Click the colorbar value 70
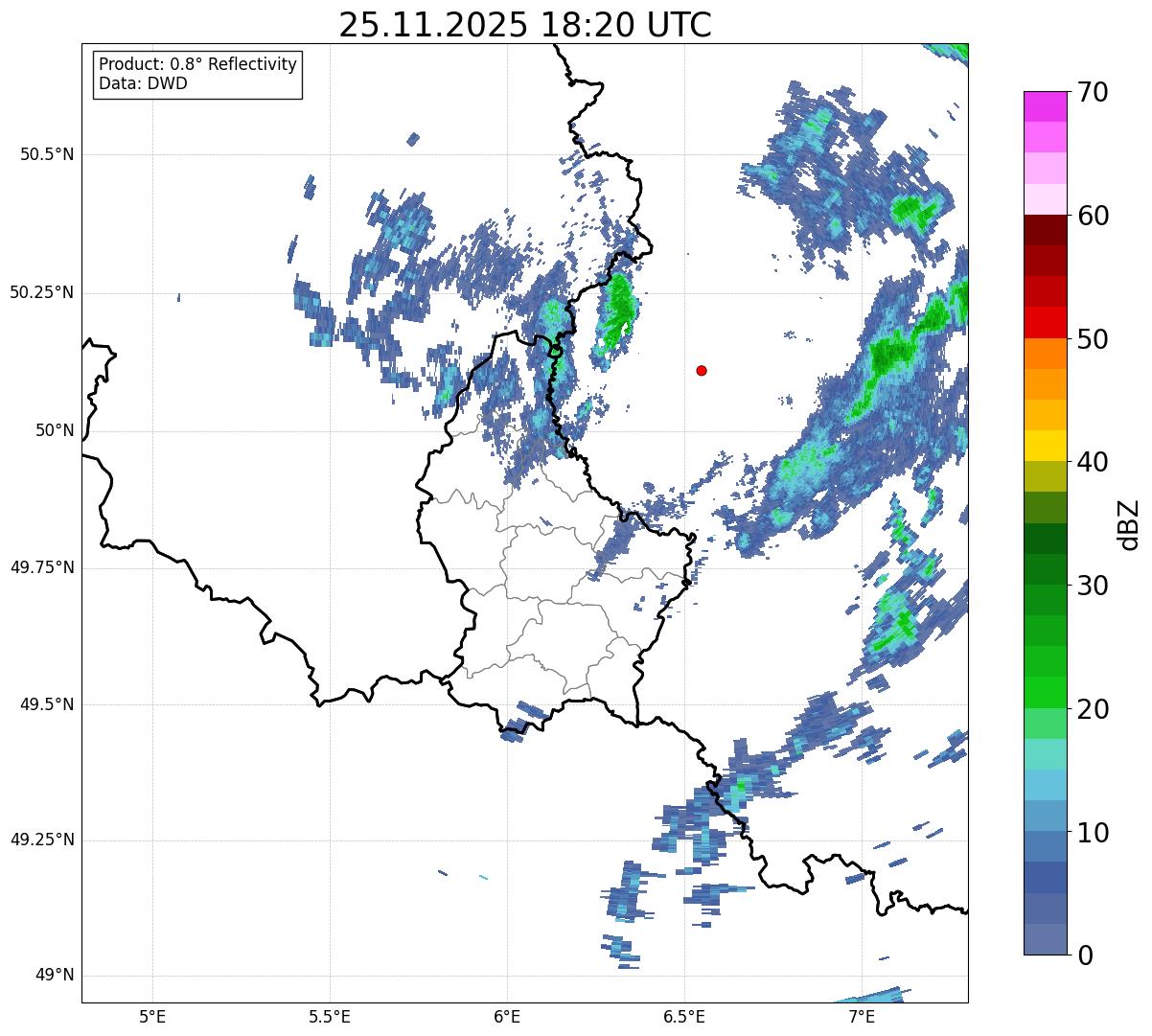The image size is (1152, 1036). pyautogui.click(x=1093, y=92)
